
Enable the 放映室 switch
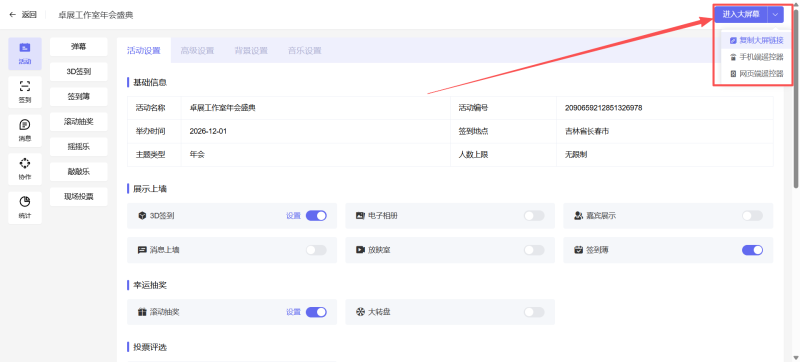click(534, 250)
